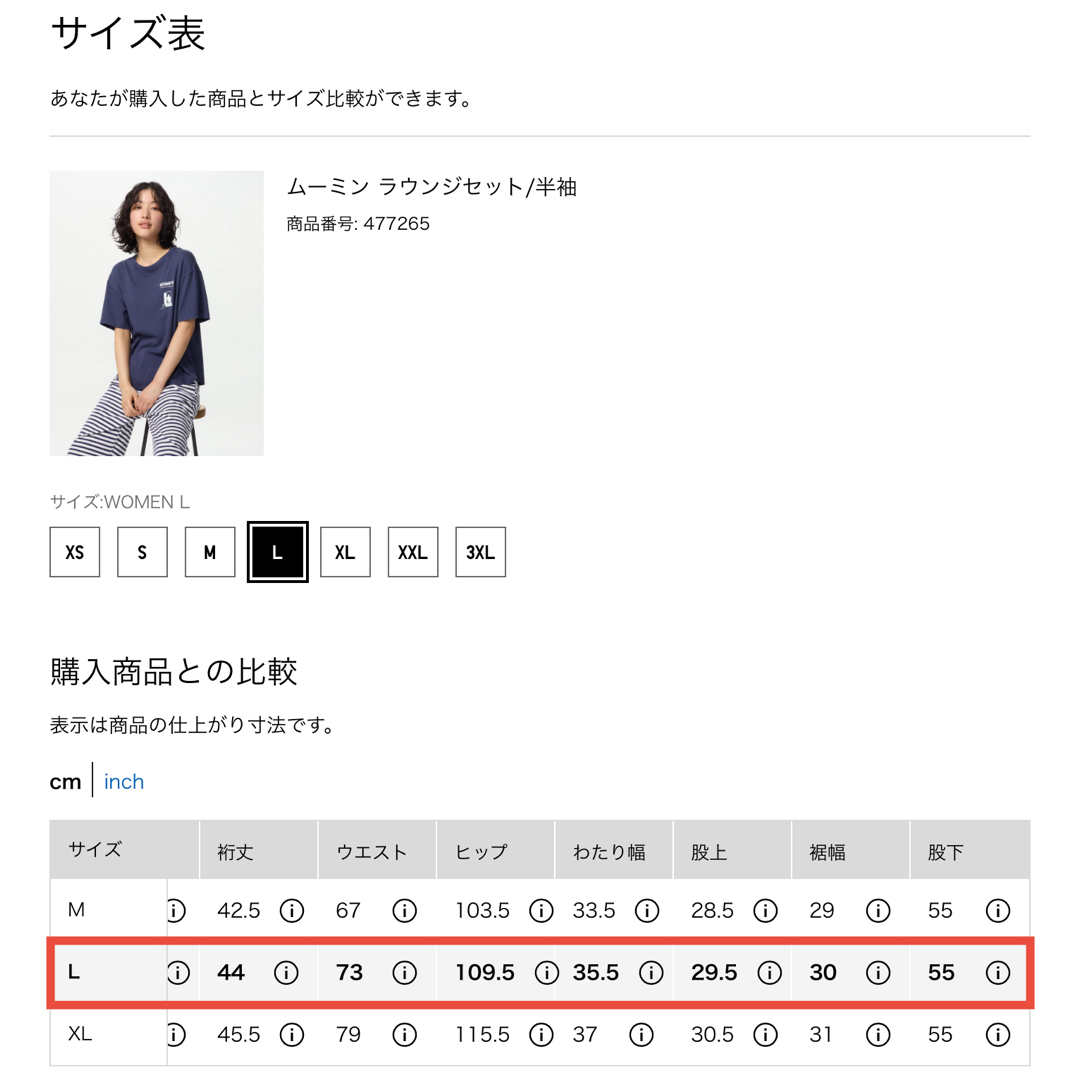
Task: Click info icon beside M 股下 55
Action: point(997,911)
